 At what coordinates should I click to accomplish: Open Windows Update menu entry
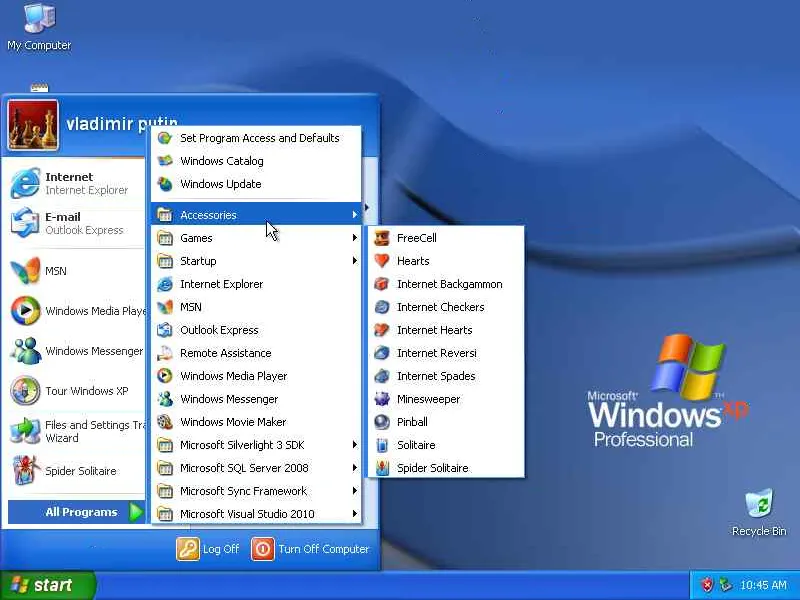point(256,184)
